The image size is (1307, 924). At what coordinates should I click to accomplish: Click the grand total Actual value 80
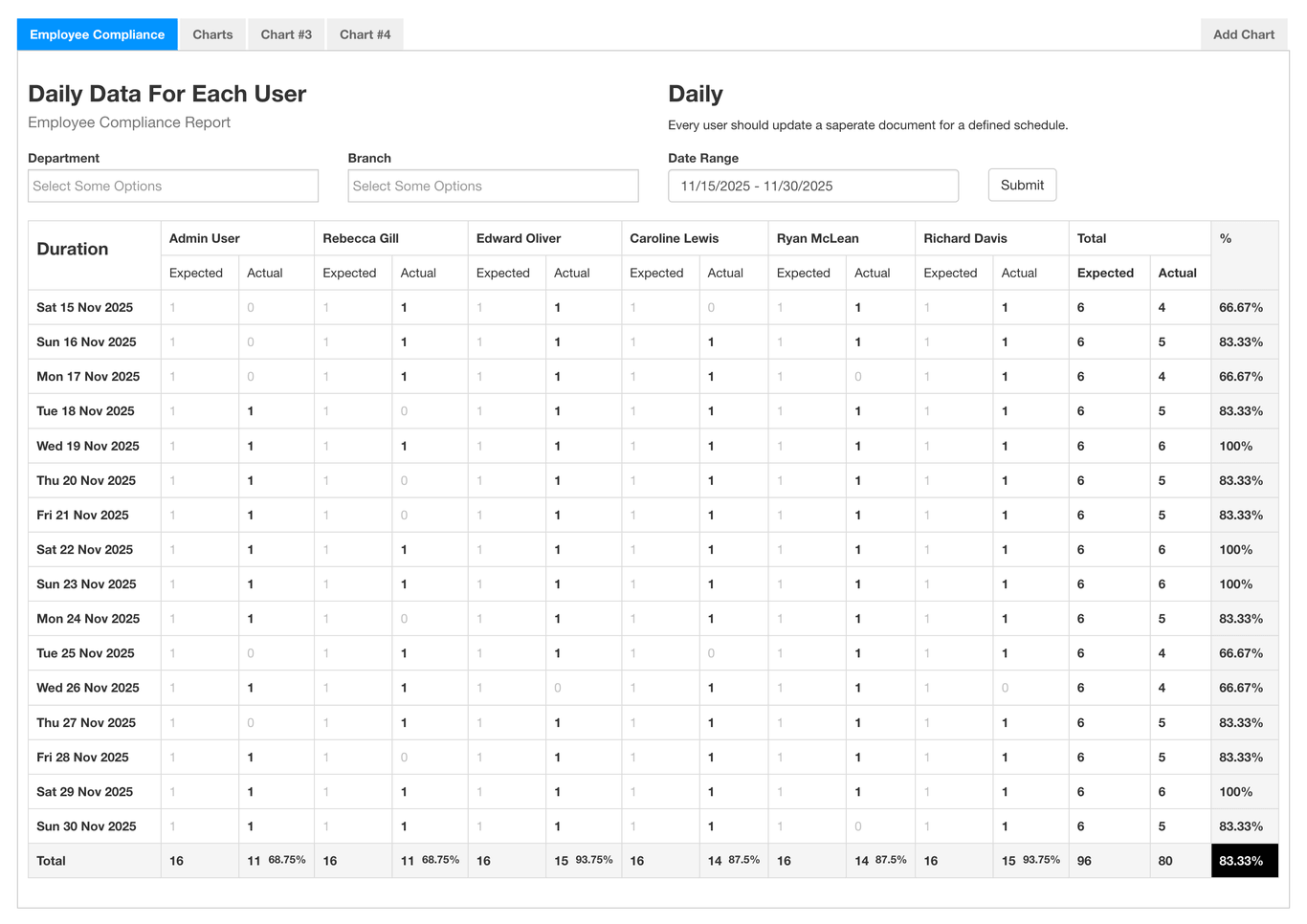click(1165, 861)
